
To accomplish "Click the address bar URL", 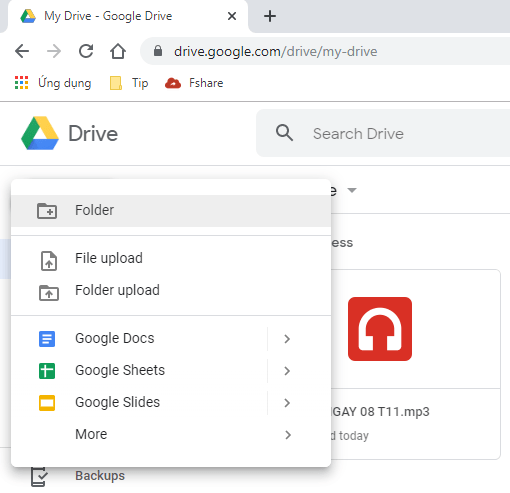I will (276, 51).
